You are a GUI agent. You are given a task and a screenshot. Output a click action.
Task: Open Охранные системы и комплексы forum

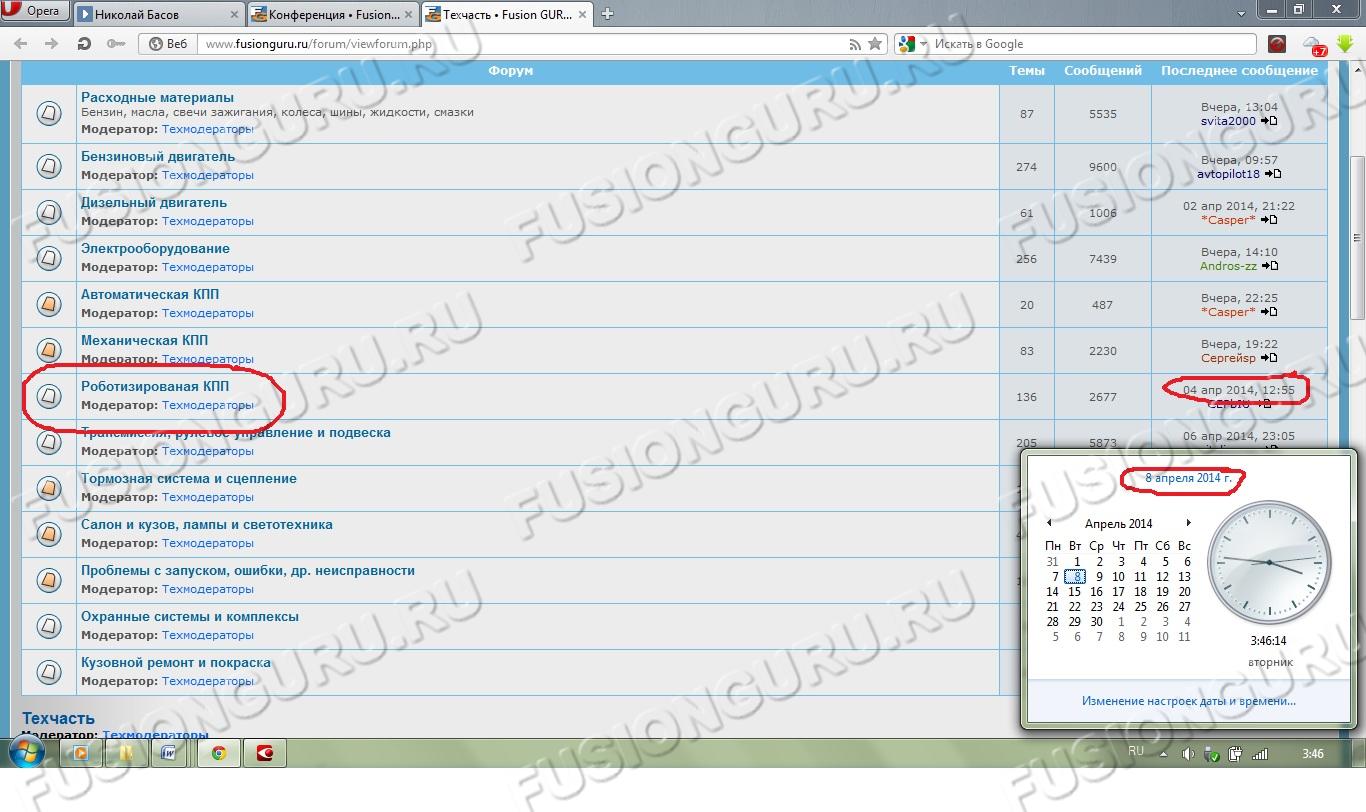tap(190, 616)
